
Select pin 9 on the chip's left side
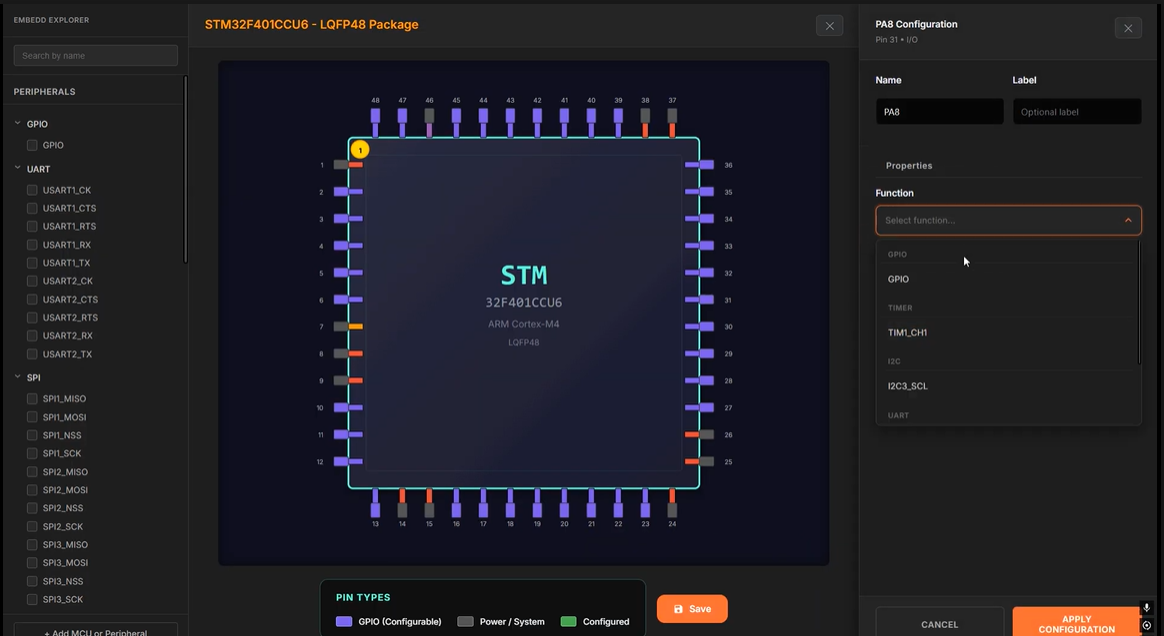coord(347,381)
